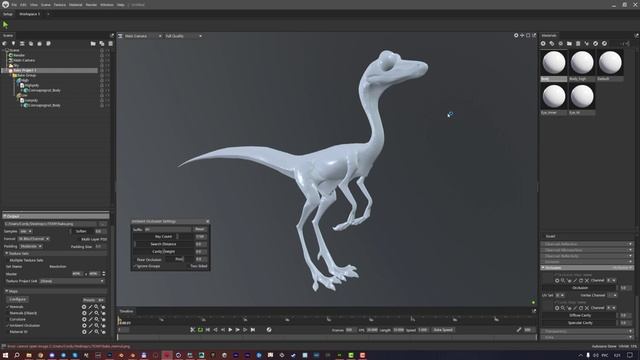Open Windows Start menu

pyautogui.click(x=6, y=356)
